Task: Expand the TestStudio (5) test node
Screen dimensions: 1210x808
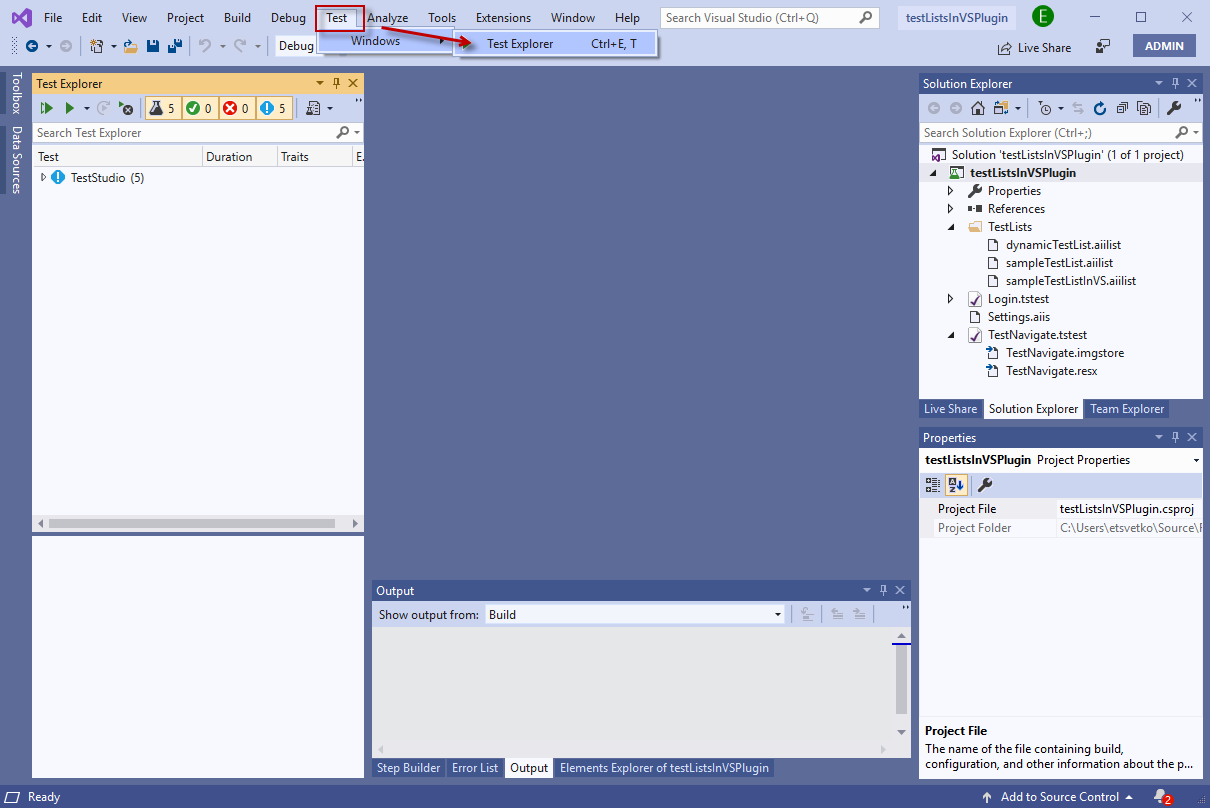Action: point(43,177)
